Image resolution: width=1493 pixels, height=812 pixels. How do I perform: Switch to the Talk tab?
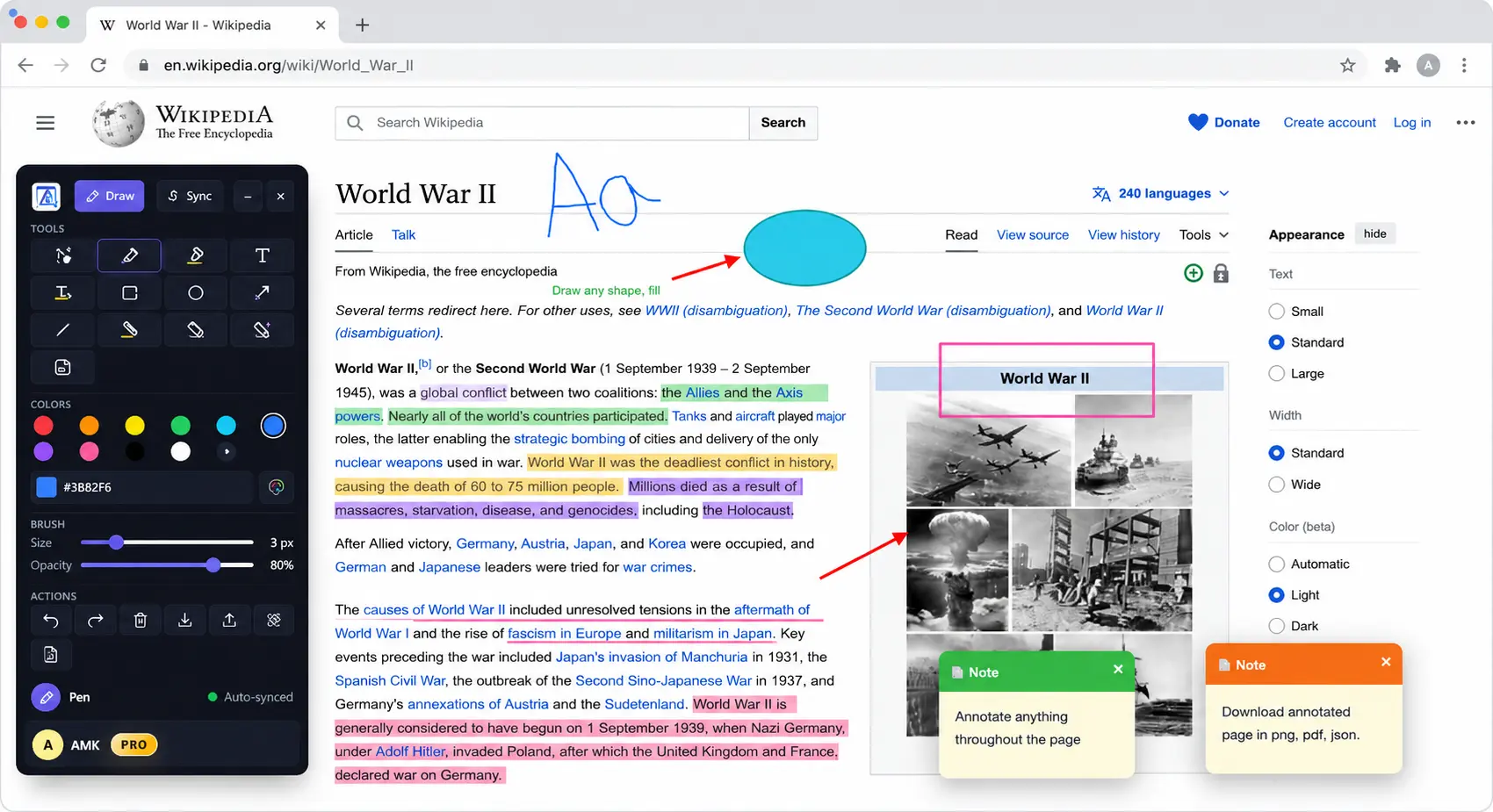(403, 234)
